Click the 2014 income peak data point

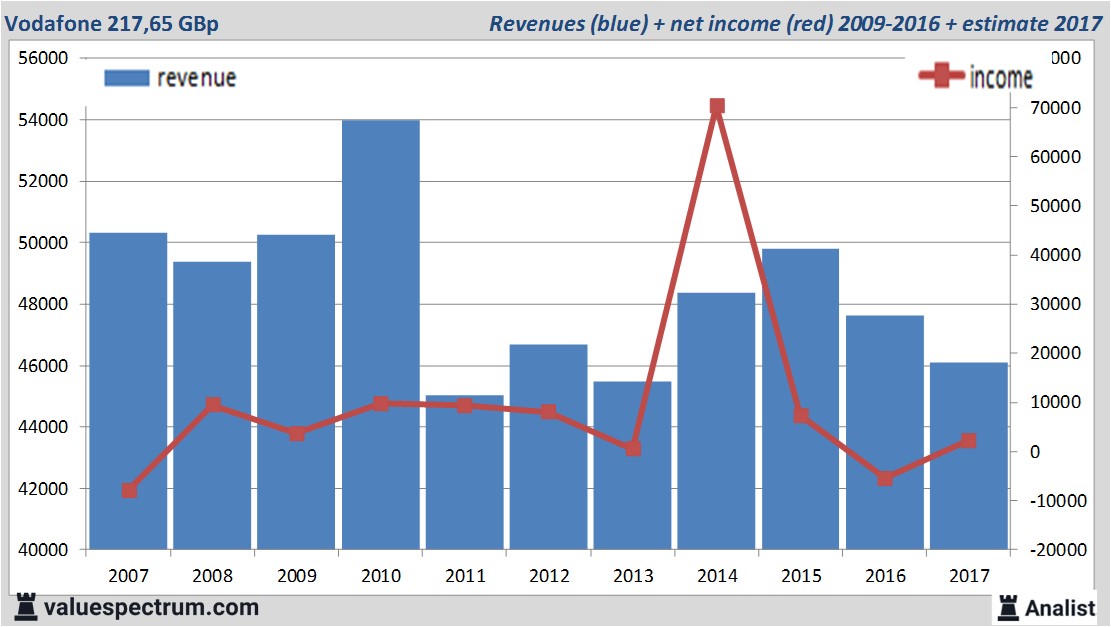pos(717,106)
